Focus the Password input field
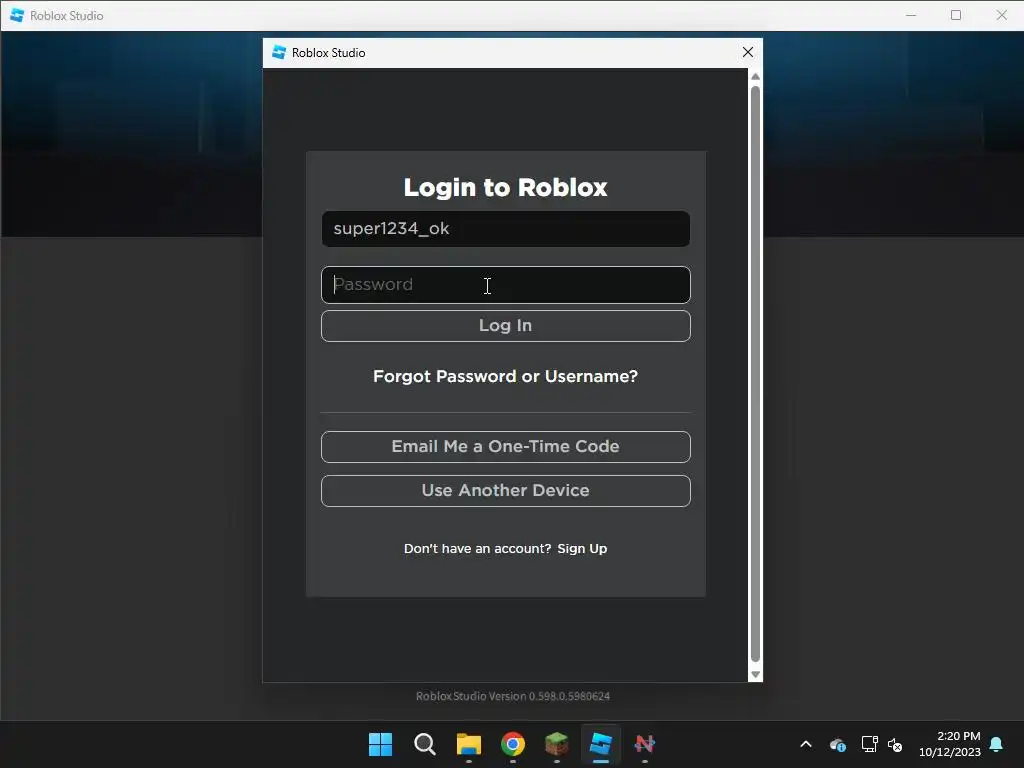This screenshot has width=1024, height=768. [505, 285]
